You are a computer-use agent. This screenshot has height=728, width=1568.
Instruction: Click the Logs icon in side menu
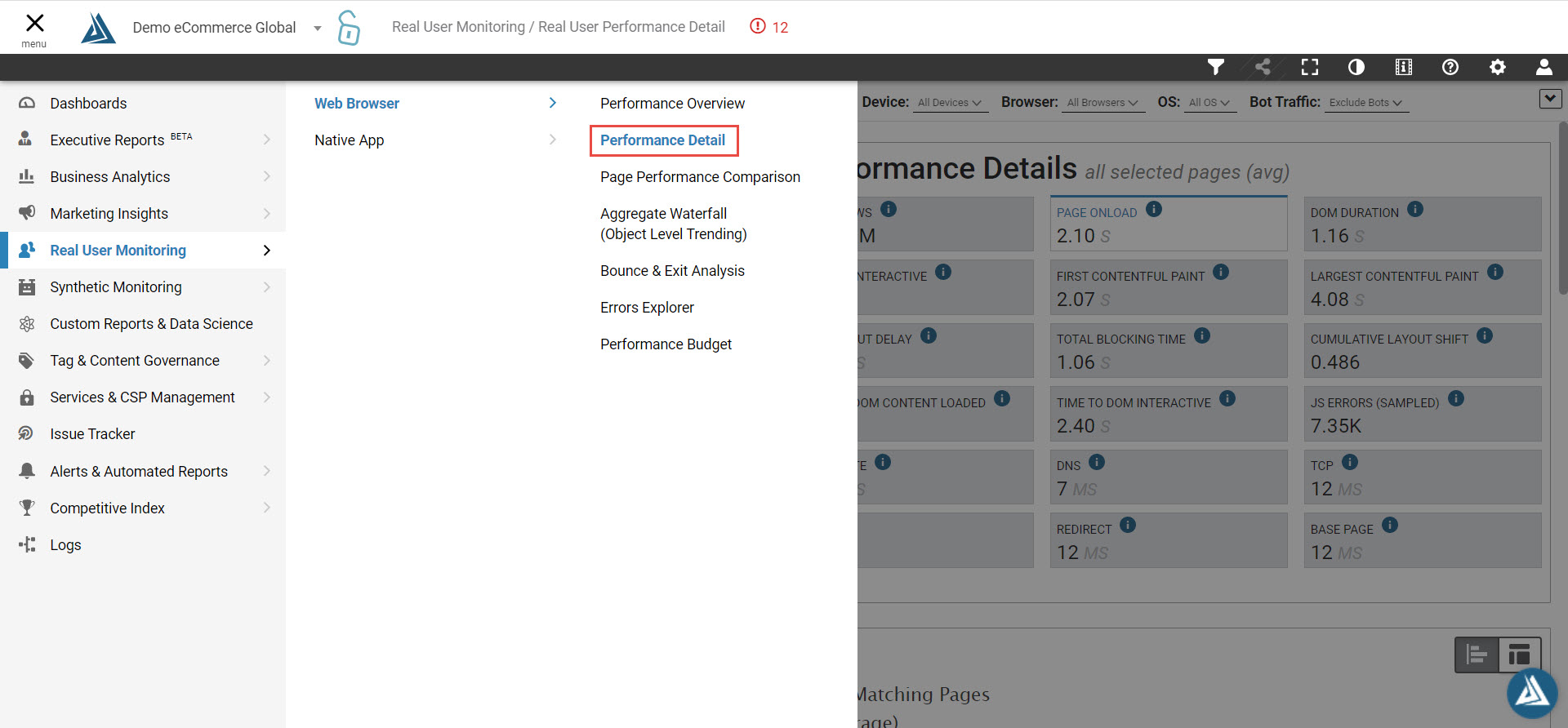(27, 544)
